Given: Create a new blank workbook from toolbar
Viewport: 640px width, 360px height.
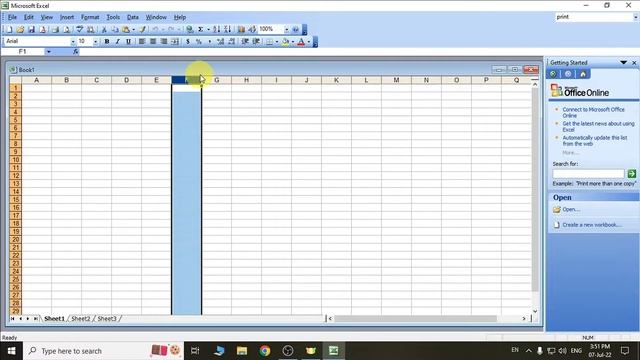Looking at the screenshot, I should click(9, 29).
